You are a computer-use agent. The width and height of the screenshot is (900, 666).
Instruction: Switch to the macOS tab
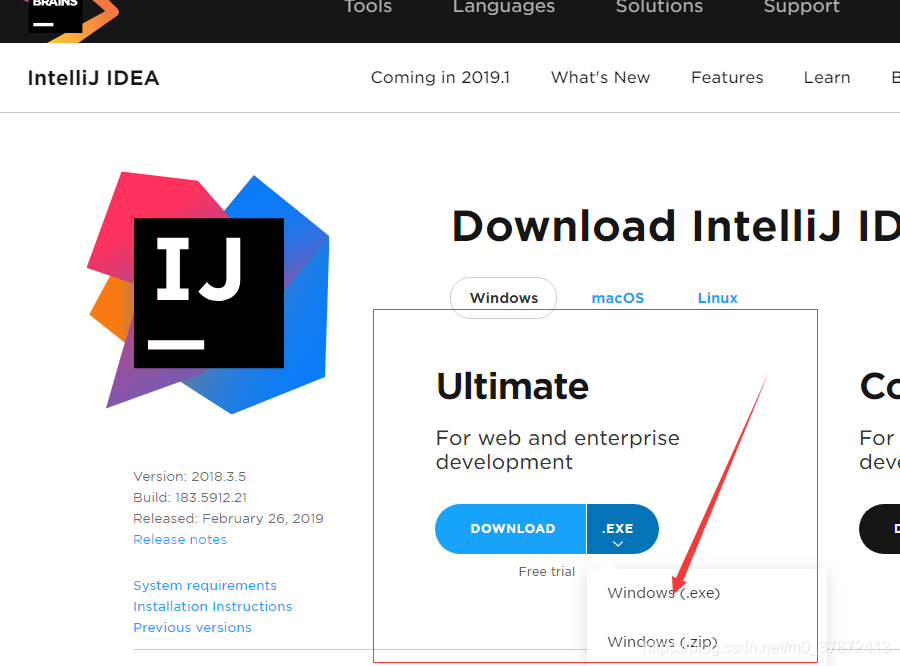pyautogui.click(x=618, y=298)
